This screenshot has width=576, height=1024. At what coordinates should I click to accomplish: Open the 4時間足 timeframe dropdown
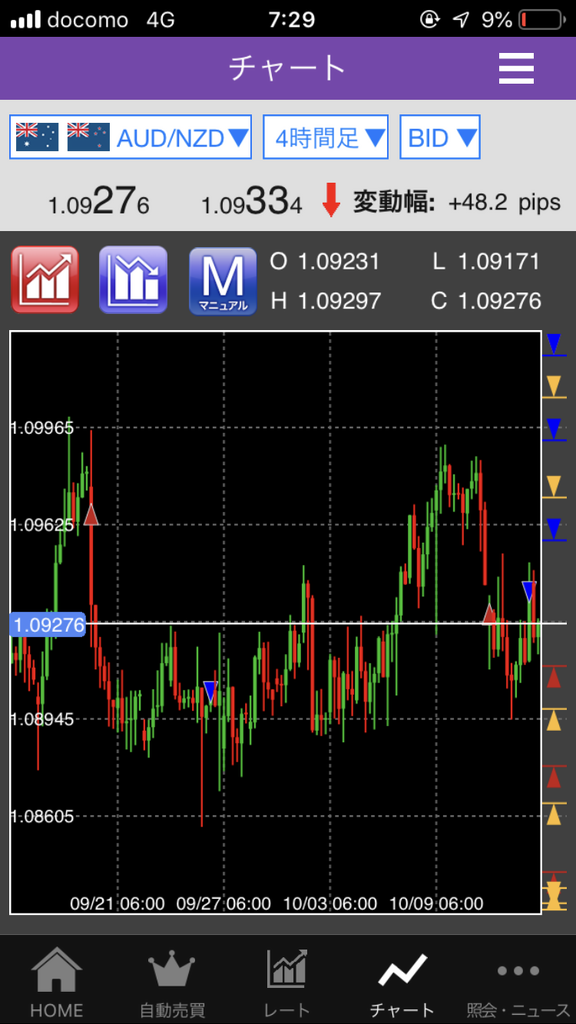(326, 137)
